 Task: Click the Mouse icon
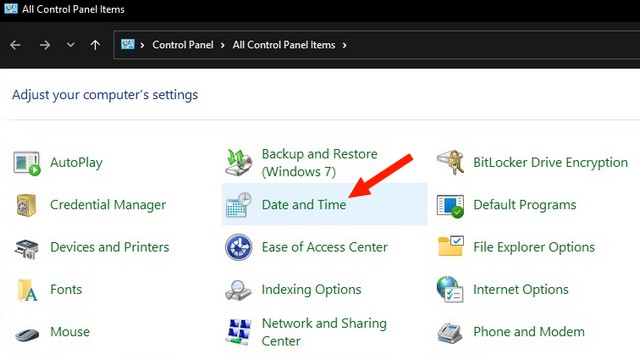click(27, 334)
